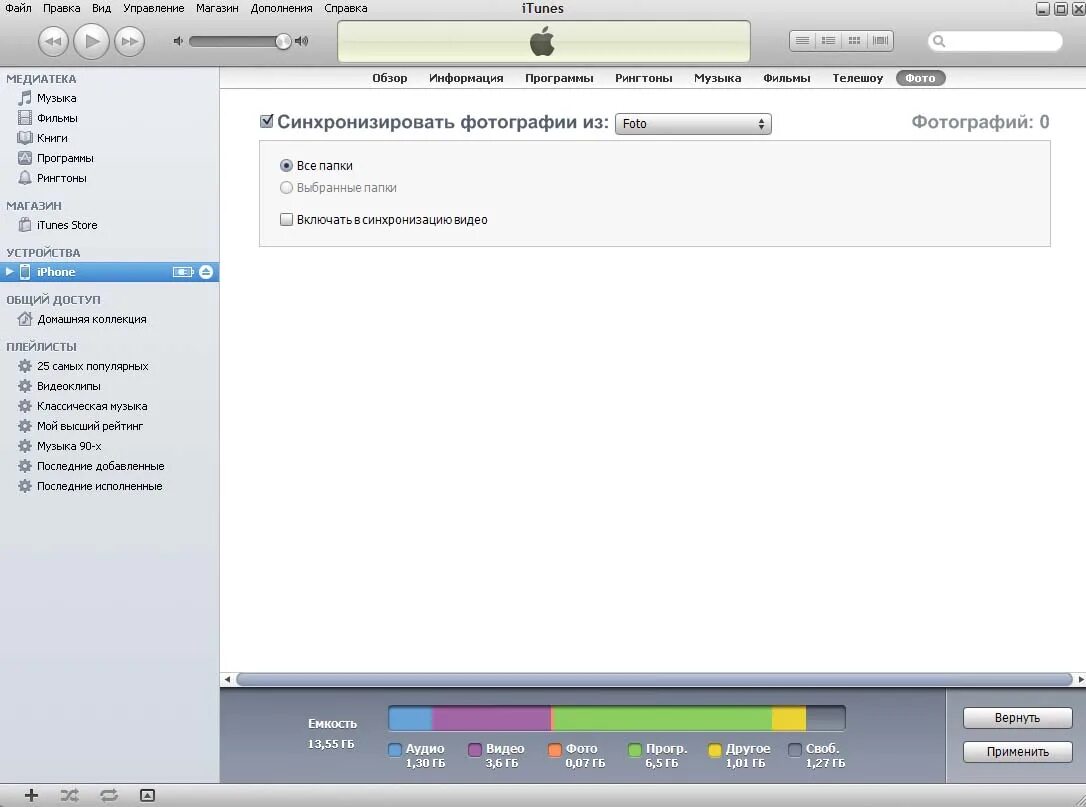Switch to song list view
The width and height of the screenshot is (1086, 807).
pos(802,41)
